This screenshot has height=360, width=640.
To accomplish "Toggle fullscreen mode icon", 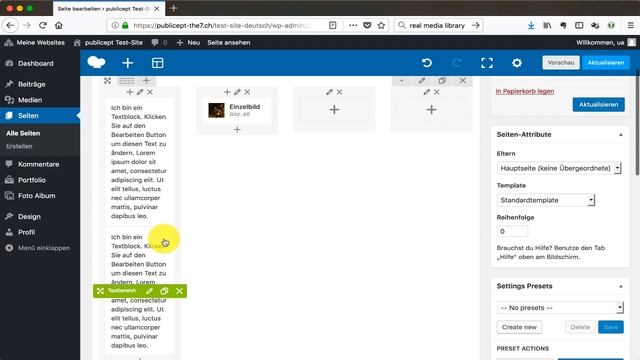I will pos(487,63).
